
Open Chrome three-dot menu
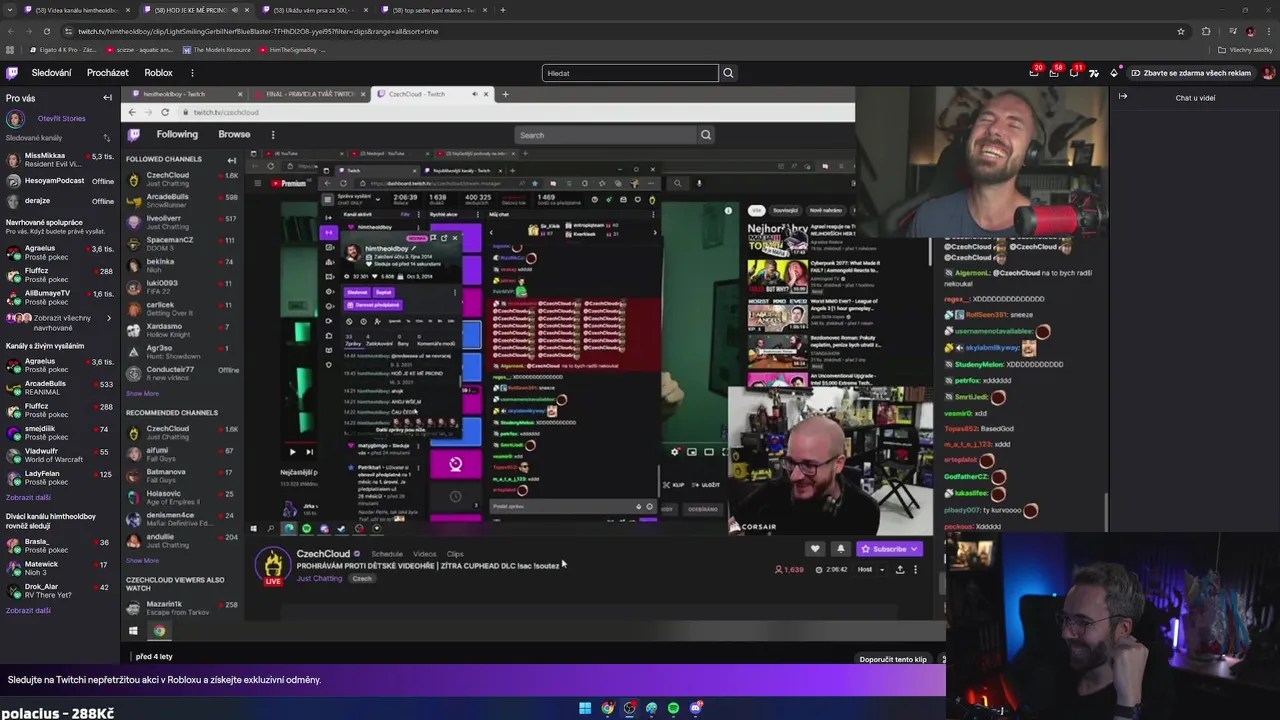click(x=1269, y=31)
